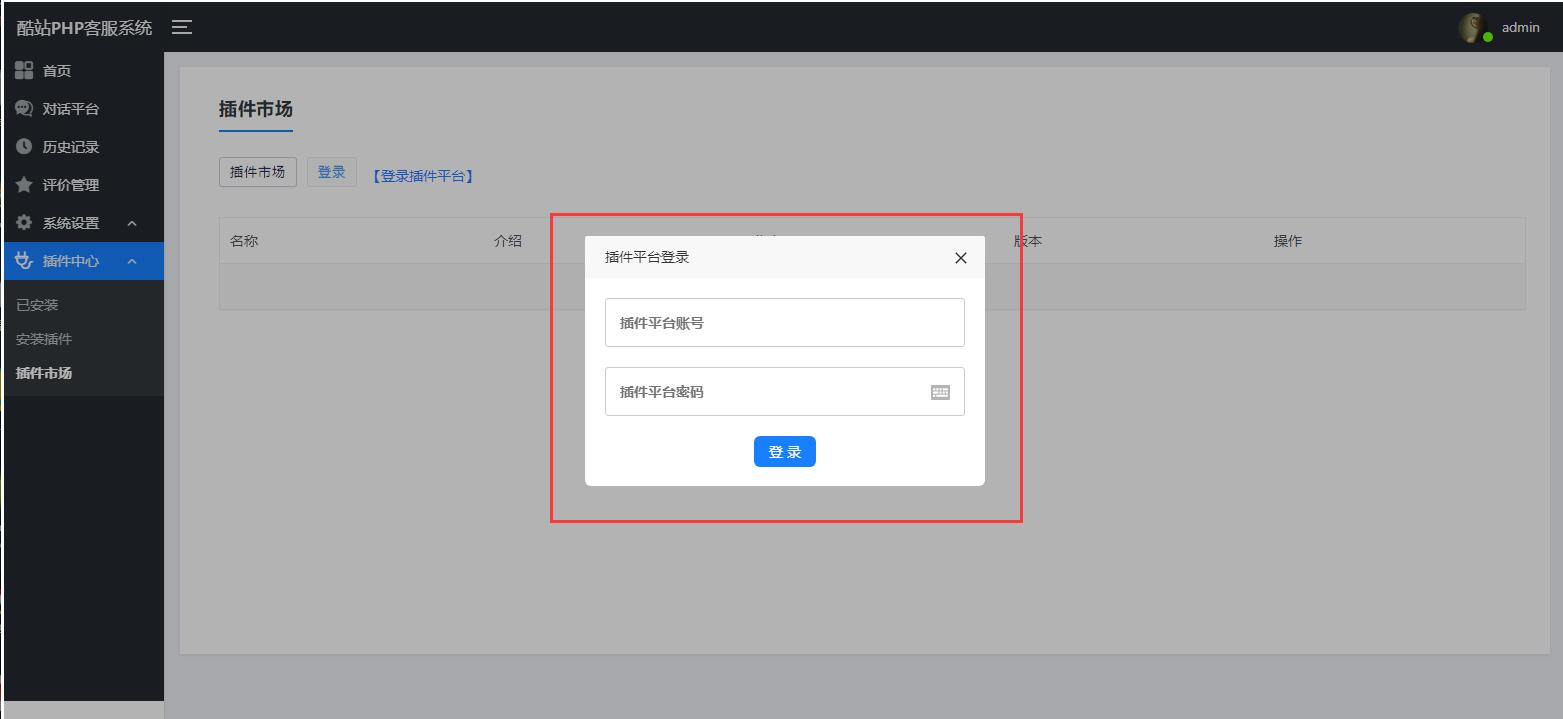Focus the 插件平台账号 input field
Image resolution: width=1563 pixels, height=719 pixels.
pos(784,323)
